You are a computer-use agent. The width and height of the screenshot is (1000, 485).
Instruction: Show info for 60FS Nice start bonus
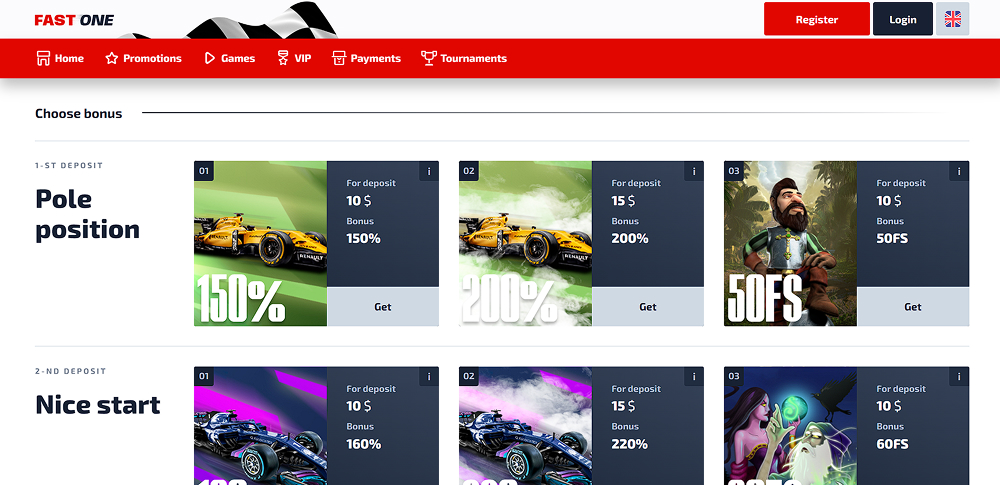[959, 377]
